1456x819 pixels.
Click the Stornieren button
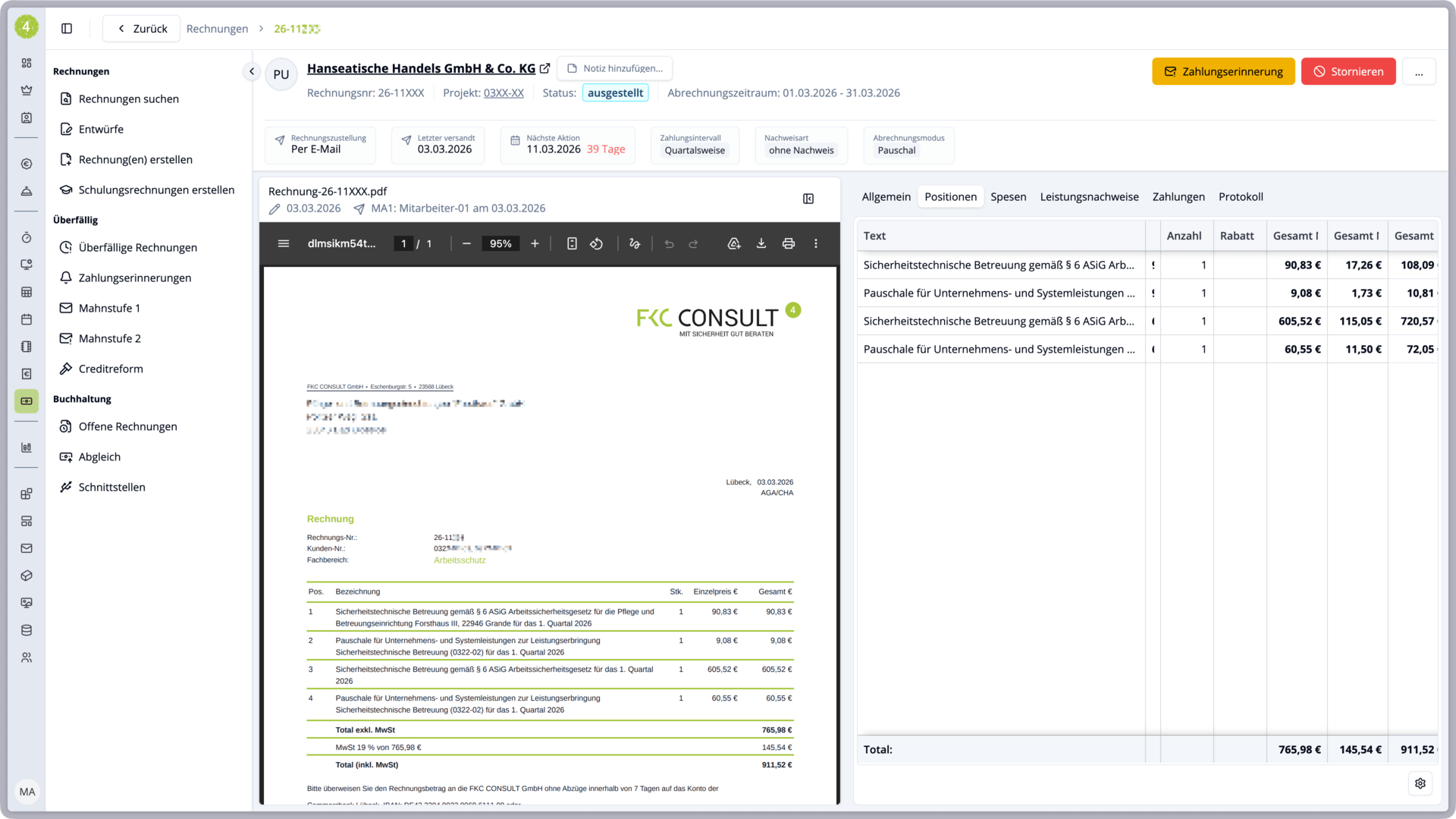click(x=1348, y=72)
